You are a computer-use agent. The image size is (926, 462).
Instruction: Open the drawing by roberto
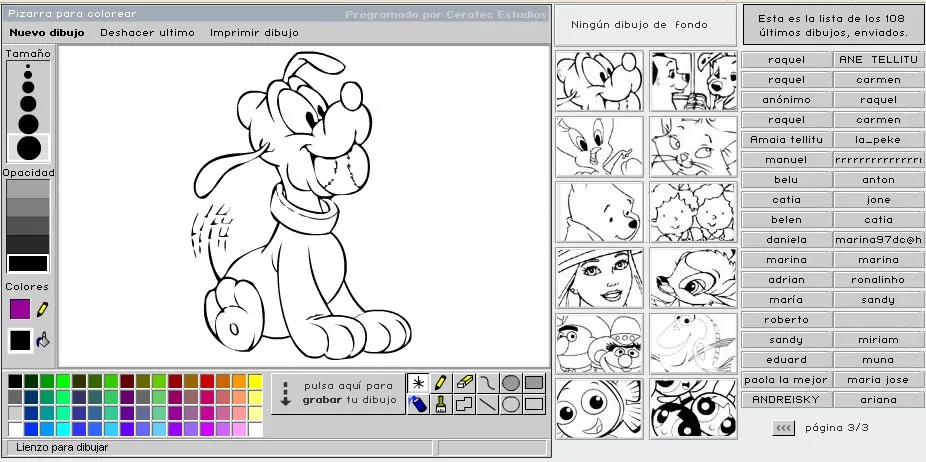click(786, 320)
